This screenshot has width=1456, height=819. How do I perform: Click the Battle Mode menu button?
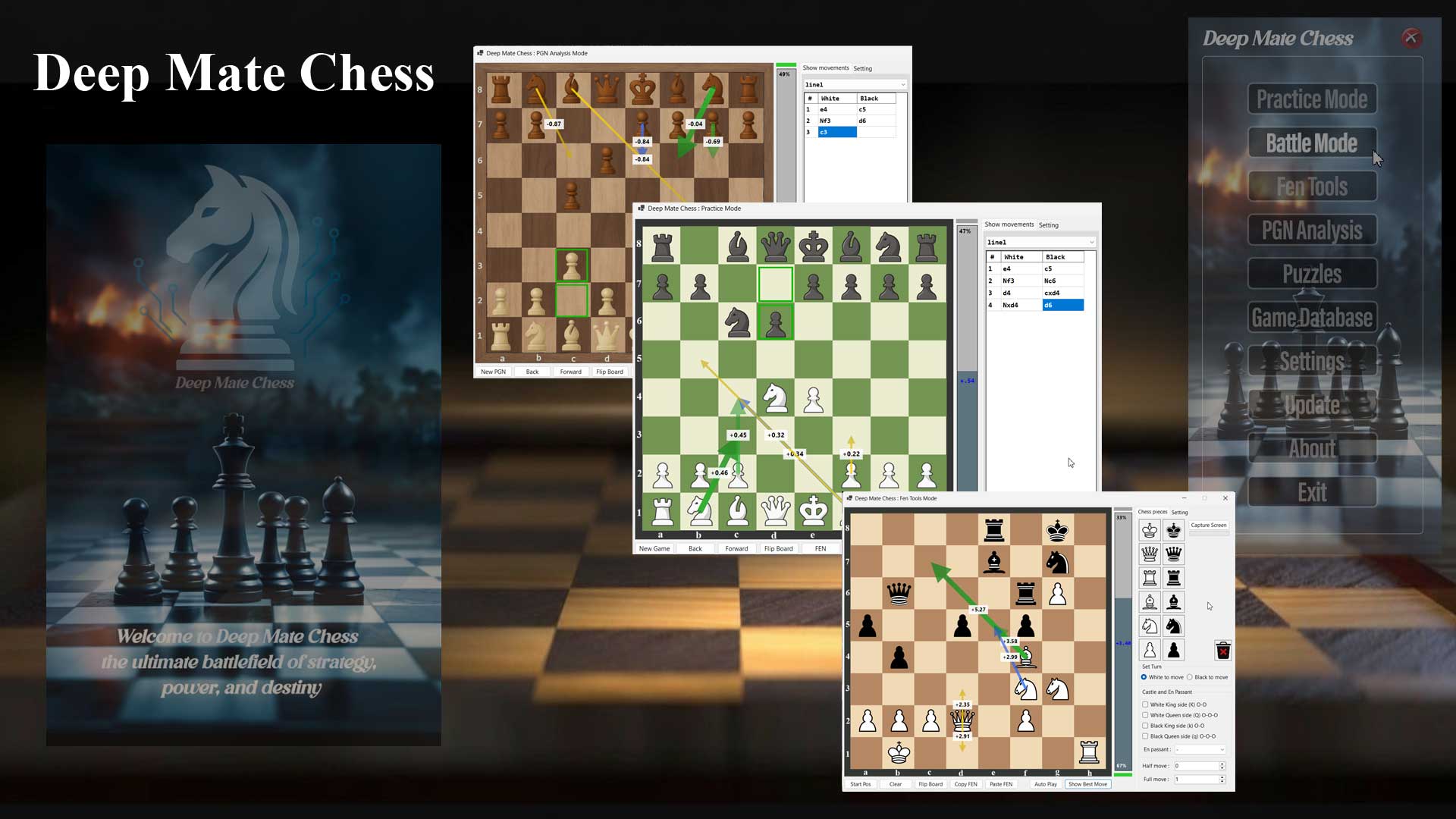1312,143
